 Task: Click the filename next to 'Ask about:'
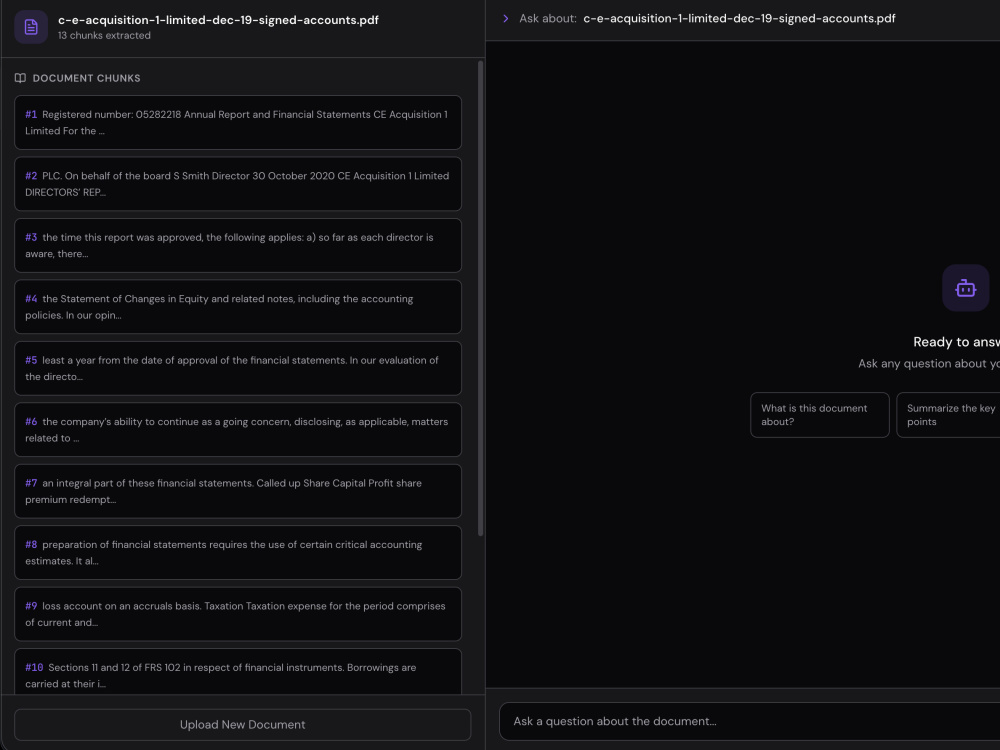(739, 18)
